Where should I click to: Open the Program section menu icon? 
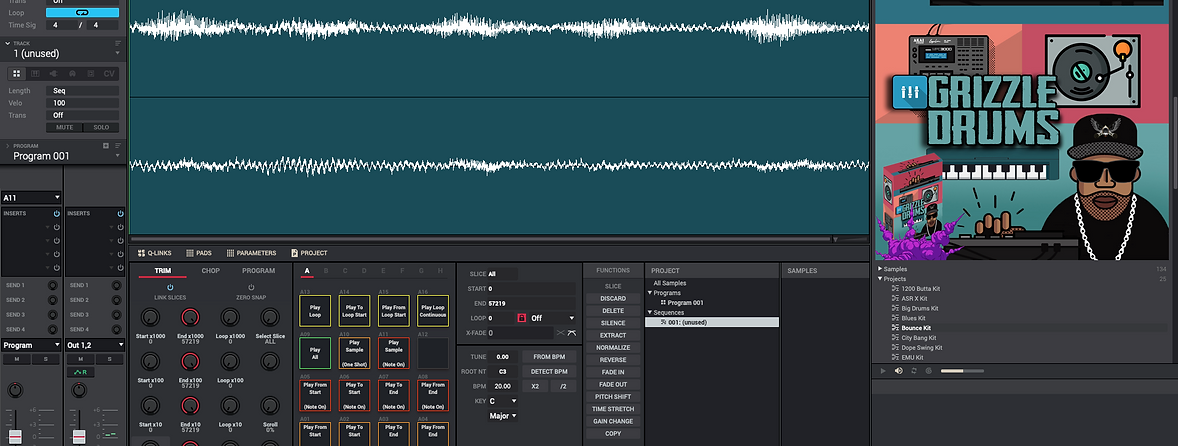[118, 146]
